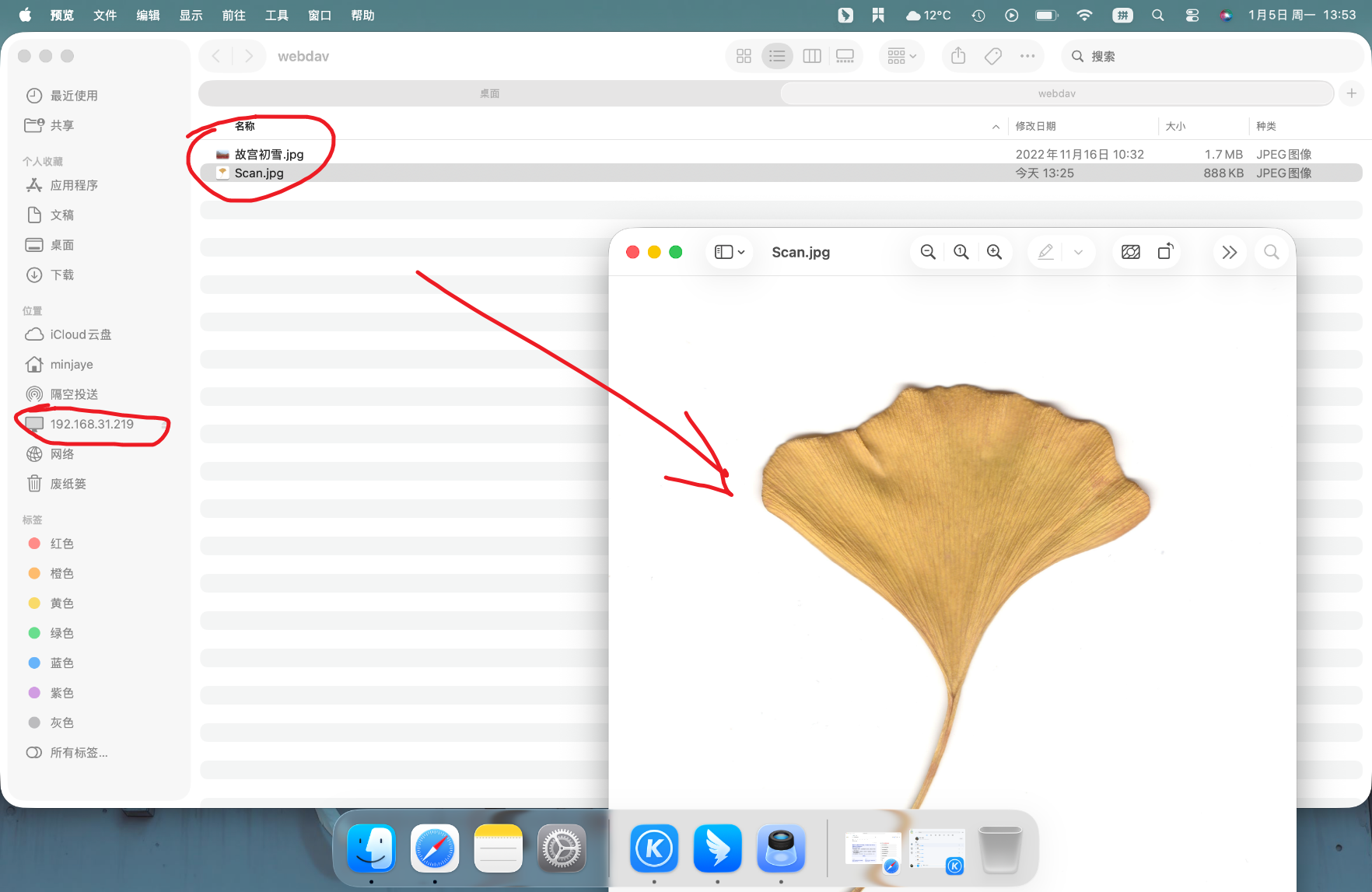Viewport: 1372px width, 892px height.
Task: Go forward in Finder navigation
Action: click(249, 56)
